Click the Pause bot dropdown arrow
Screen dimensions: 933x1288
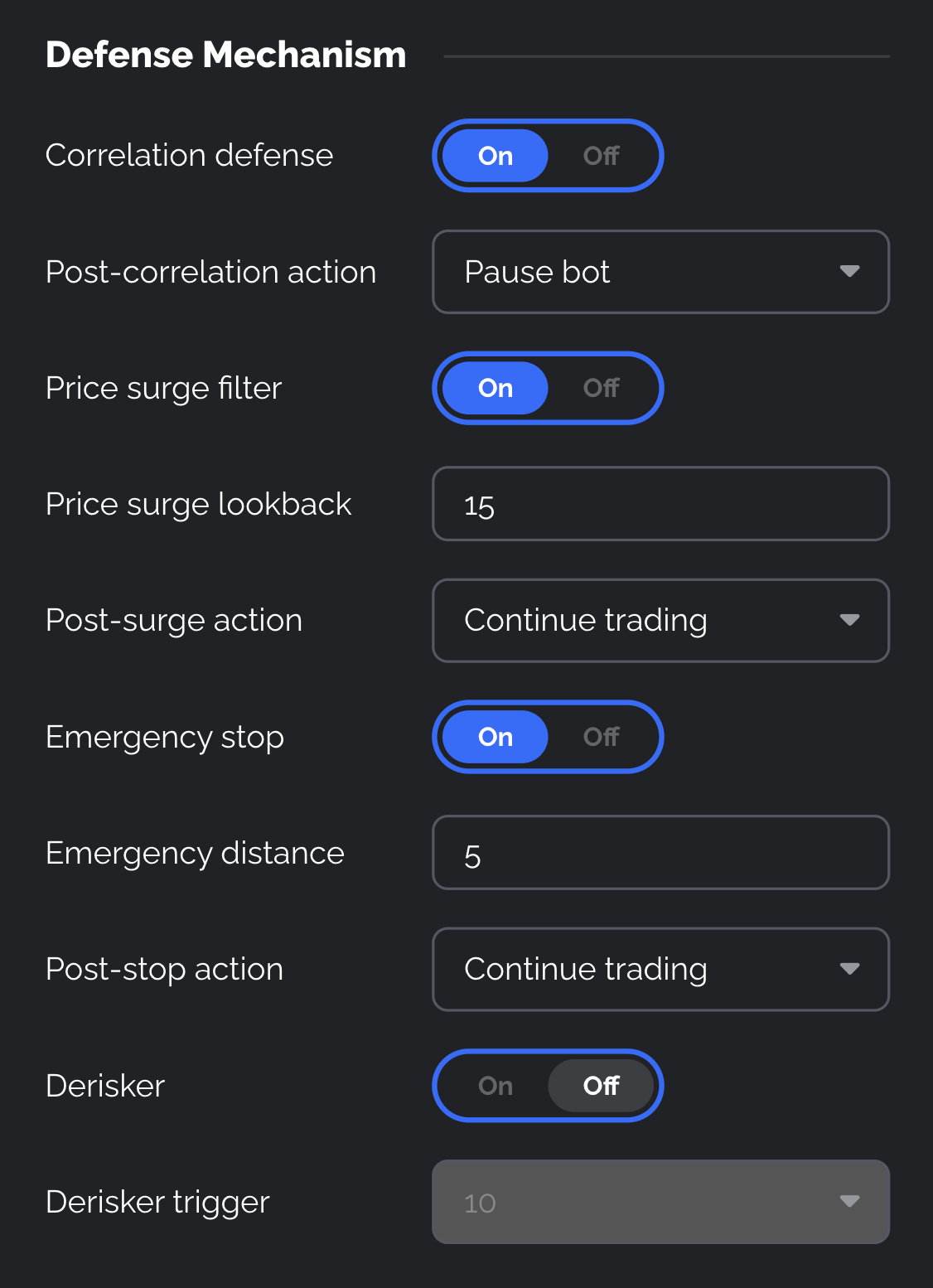(x=849, y=272)
